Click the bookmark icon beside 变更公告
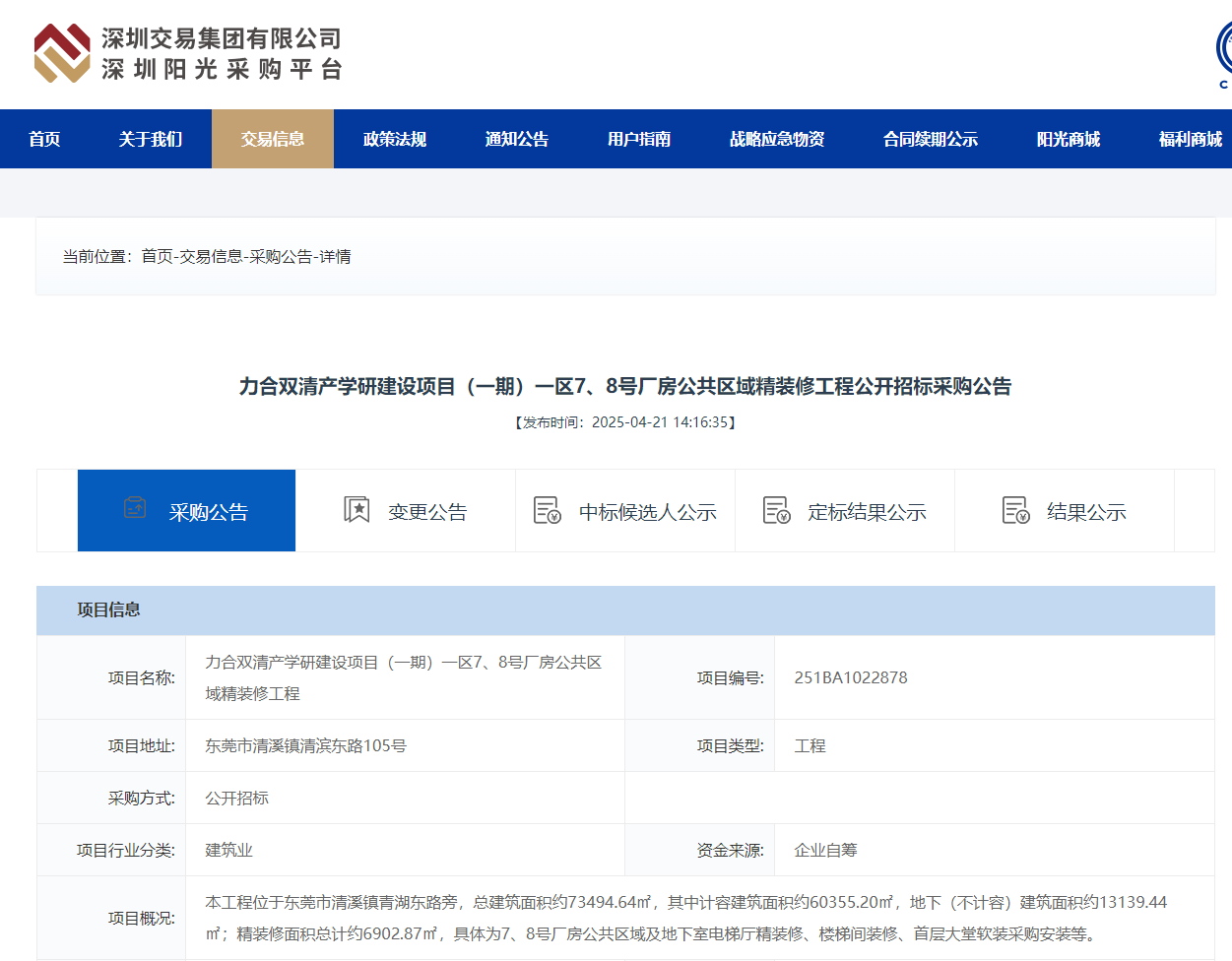Screen dimensions: 1232x961 click(x=359, y=510)
